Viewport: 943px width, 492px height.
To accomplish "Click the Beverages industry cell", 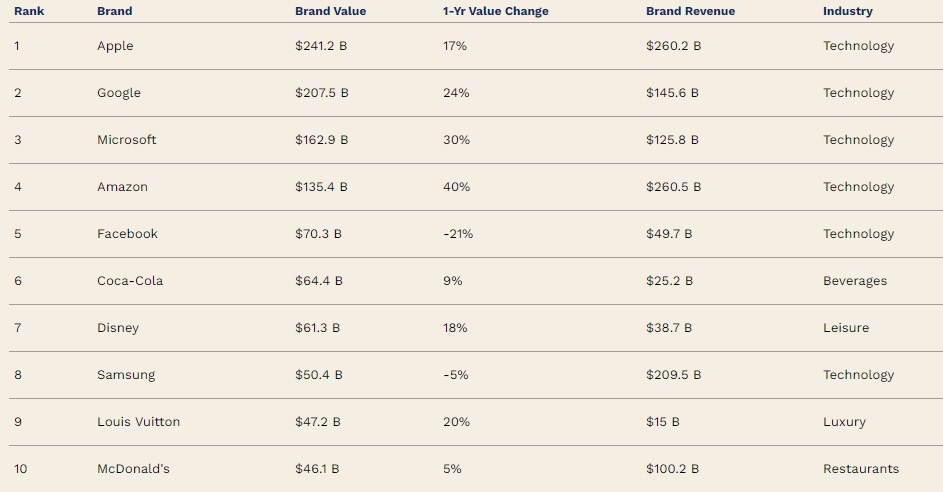I will click(855, 281).
